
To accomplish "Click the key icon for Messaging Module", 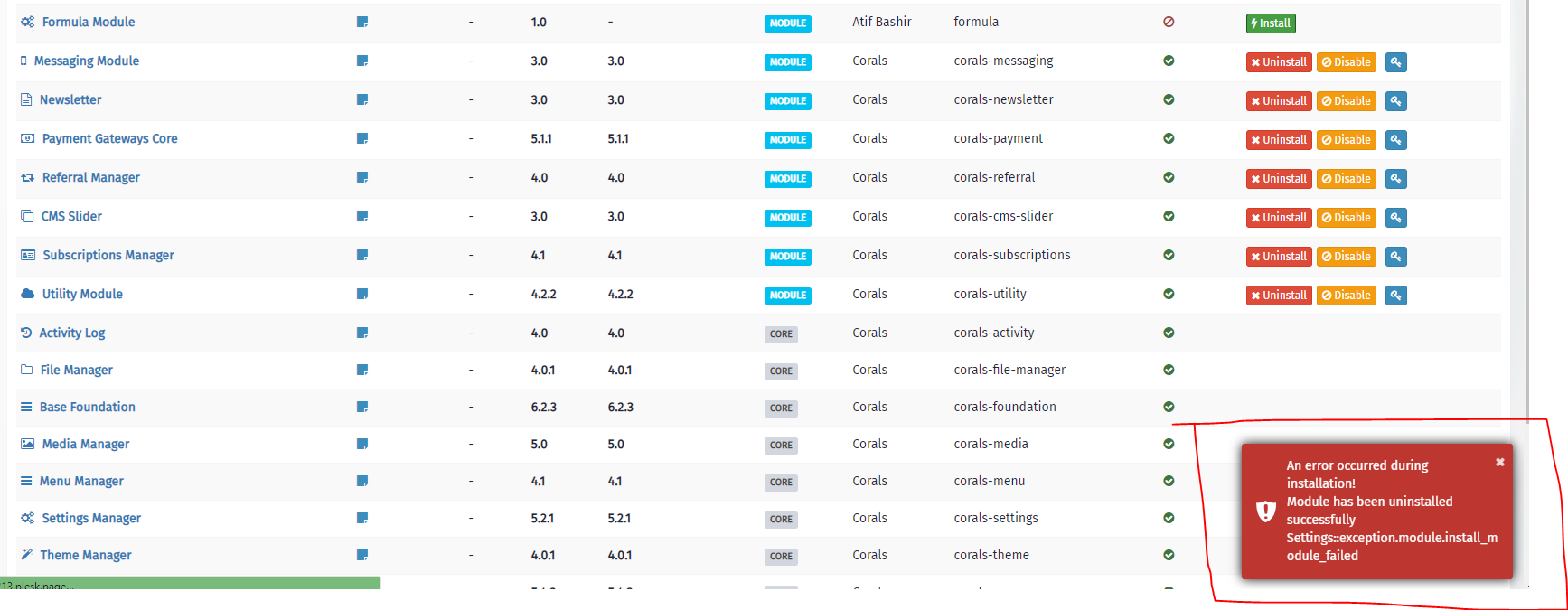I will (1395, 62).
